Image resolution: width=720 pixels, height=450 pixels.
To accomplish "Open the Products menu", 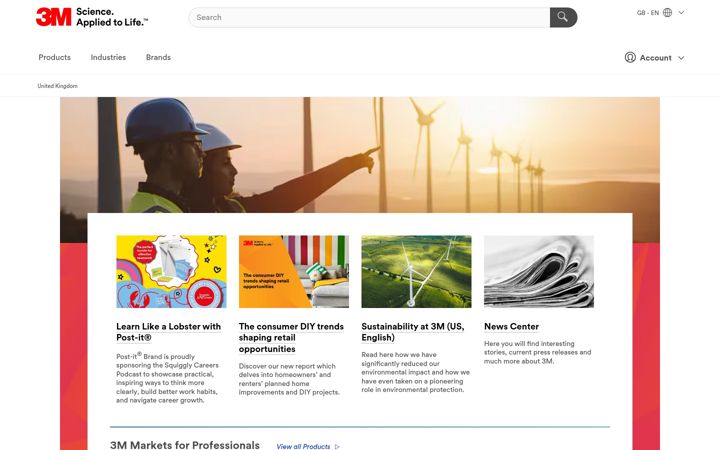I will [55, 57].
